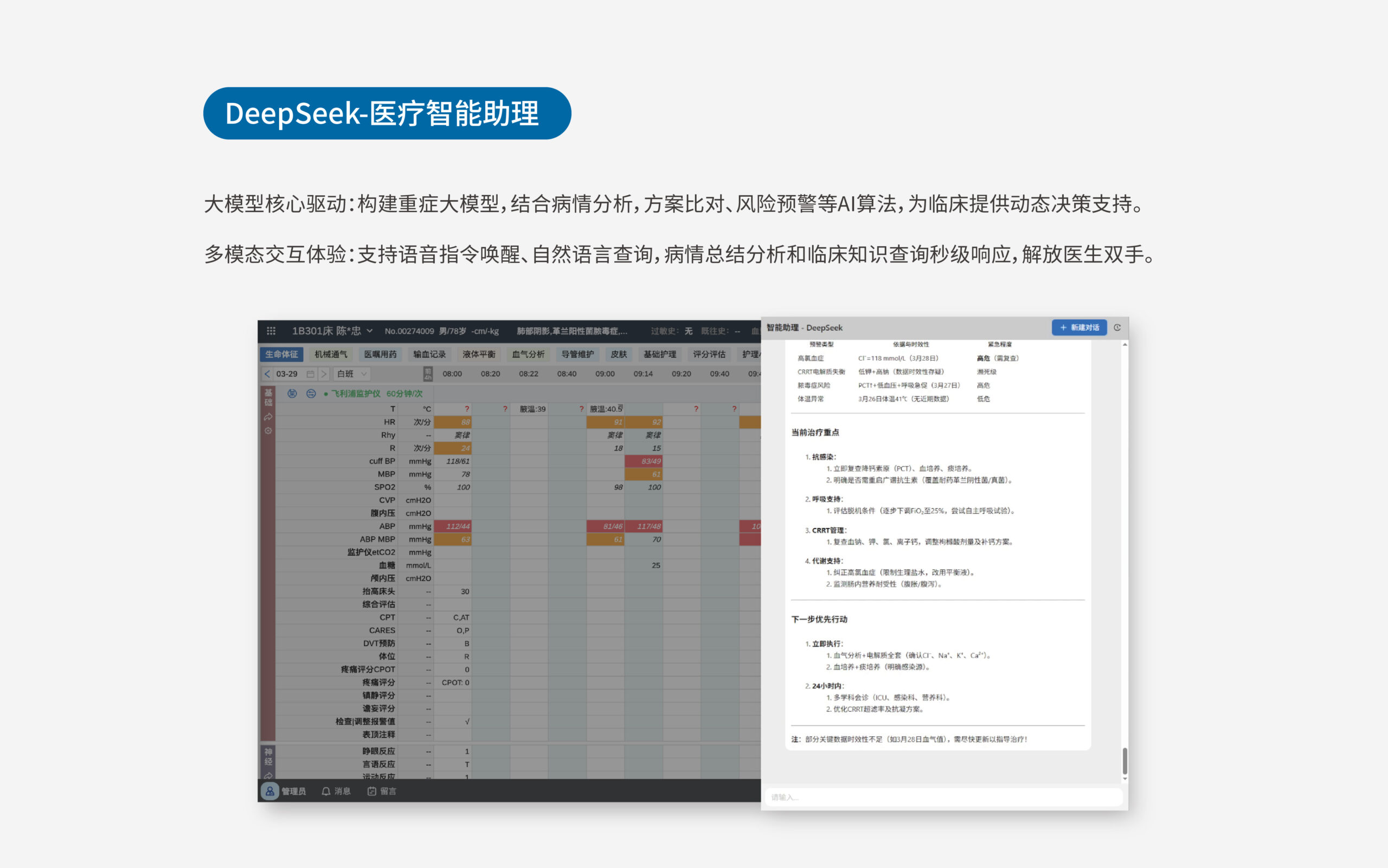This screenshot has width=1388, height=868.
Task: Click the history icon beside 新建对话
Action: pos(1117,327)
